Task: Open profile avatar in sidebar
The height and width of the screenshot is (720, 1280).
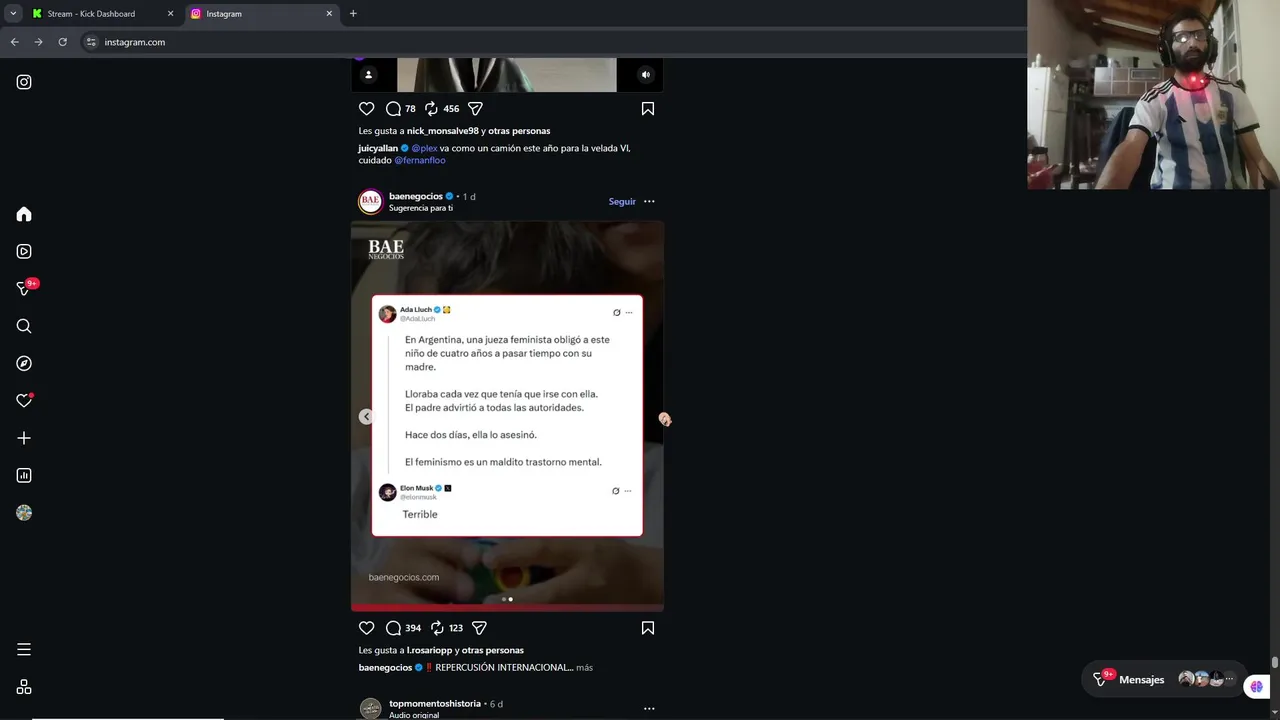Action: pyautogui.click(x=24, y=512)
